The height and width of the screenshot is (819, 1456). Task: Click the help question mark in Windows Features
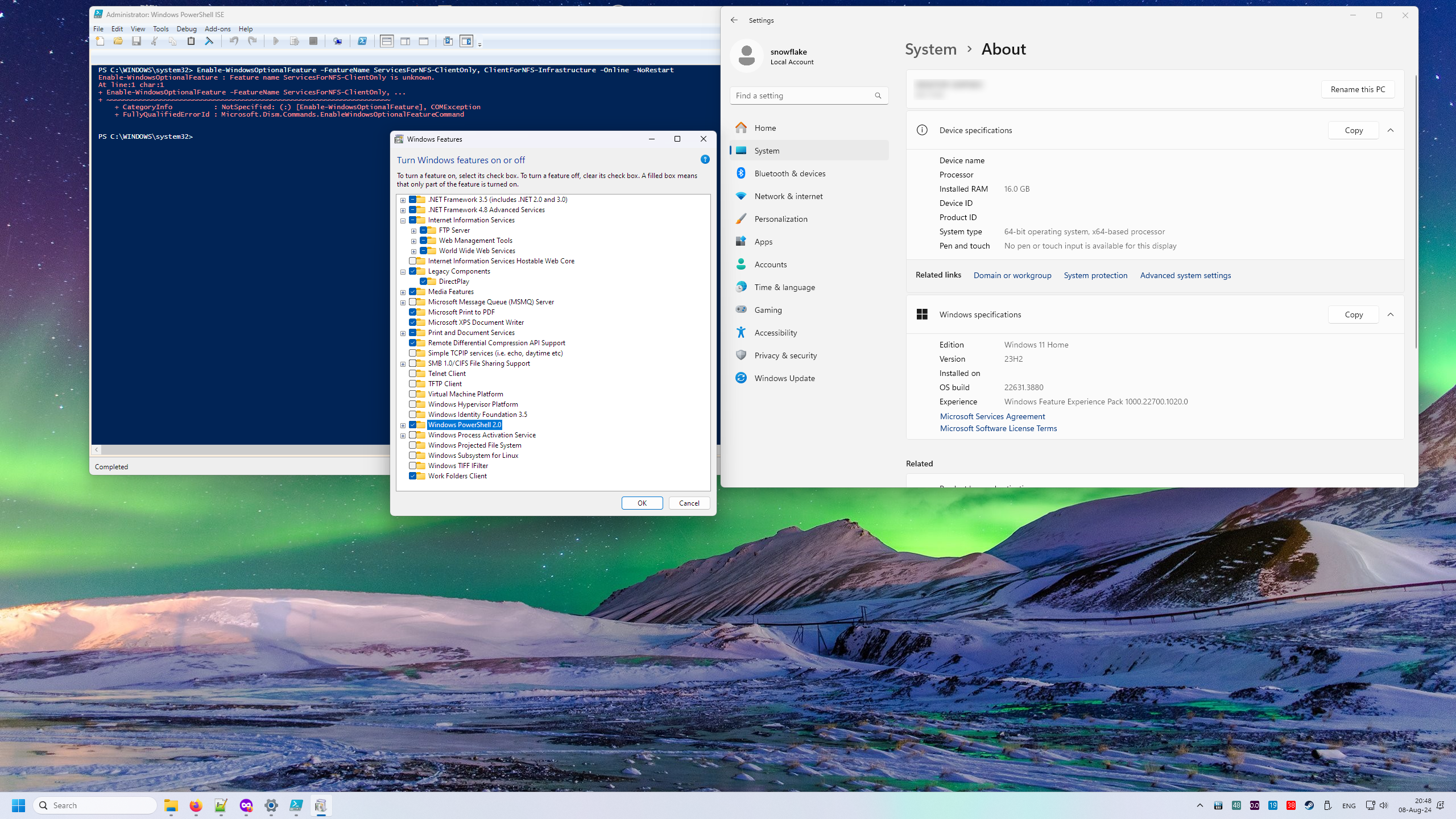[705, 159]
